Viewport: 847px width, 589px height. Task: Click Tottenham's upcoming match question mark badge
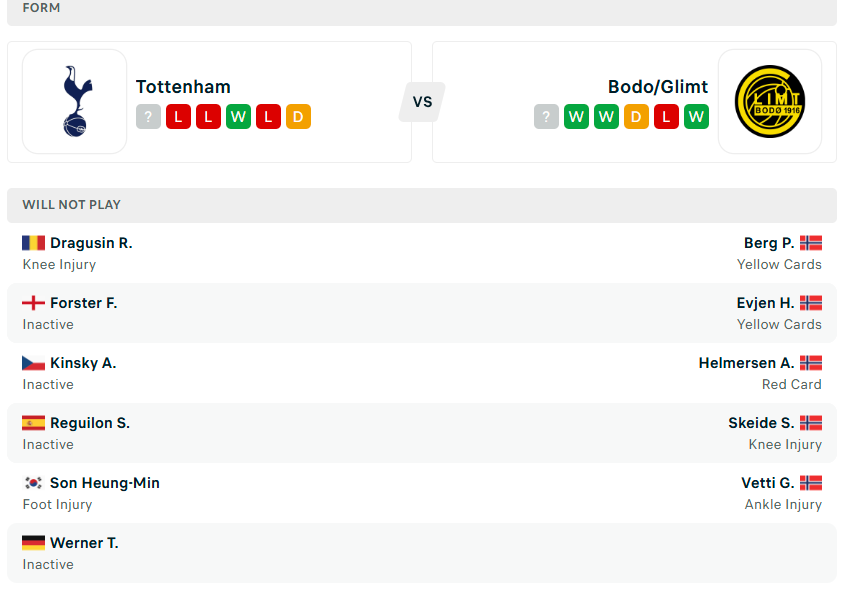pyautogui.click(x=149, y=117)
